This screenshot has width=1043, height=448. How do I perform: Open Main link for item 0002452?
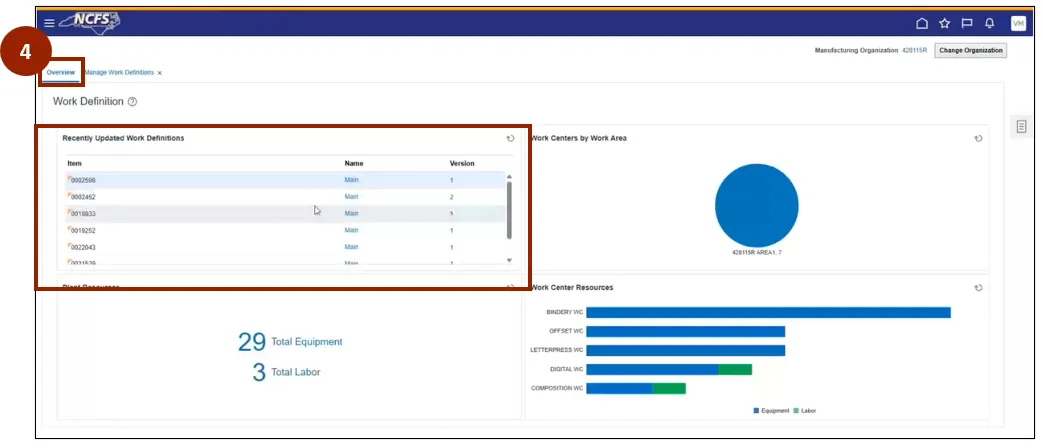tap(351, 197)
